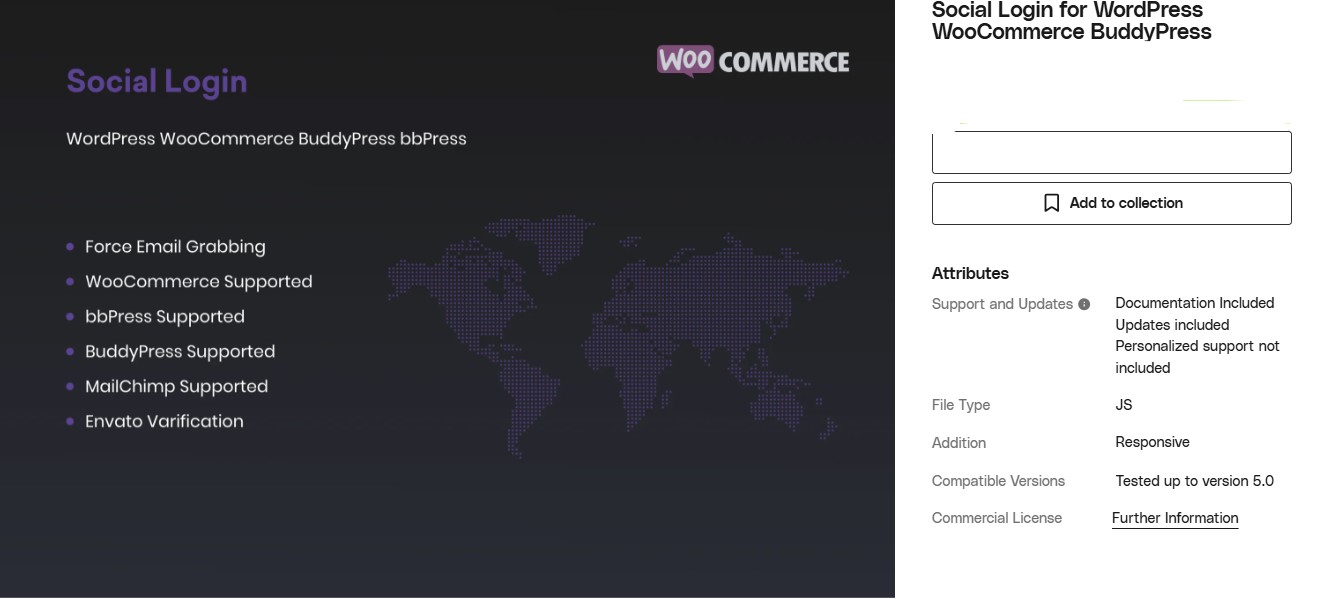Click the Commercial License label

tap(997, 518)
